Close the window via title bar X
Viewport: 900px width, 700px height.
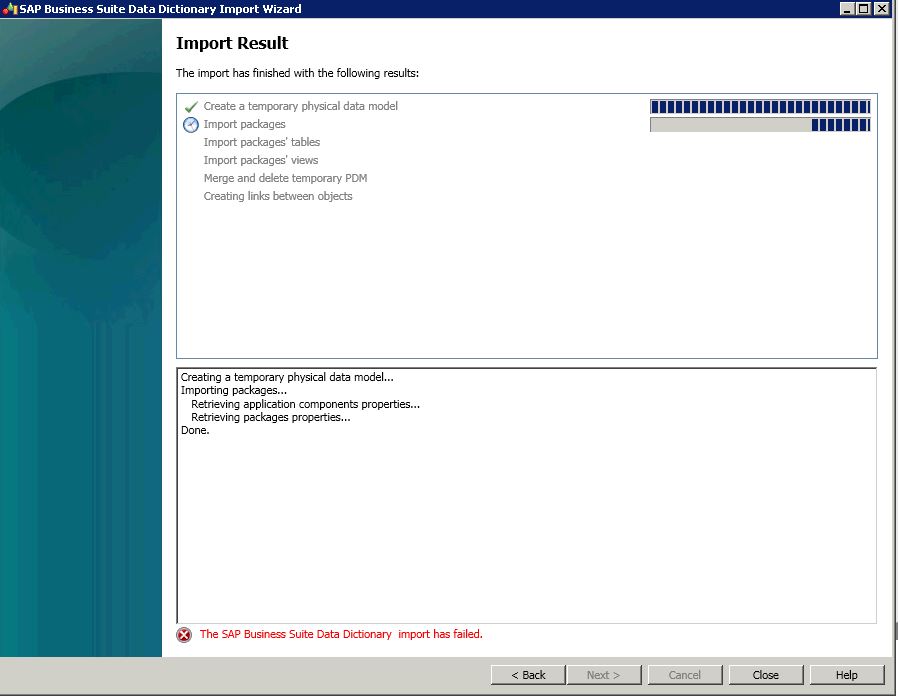(x=881, y=9)
